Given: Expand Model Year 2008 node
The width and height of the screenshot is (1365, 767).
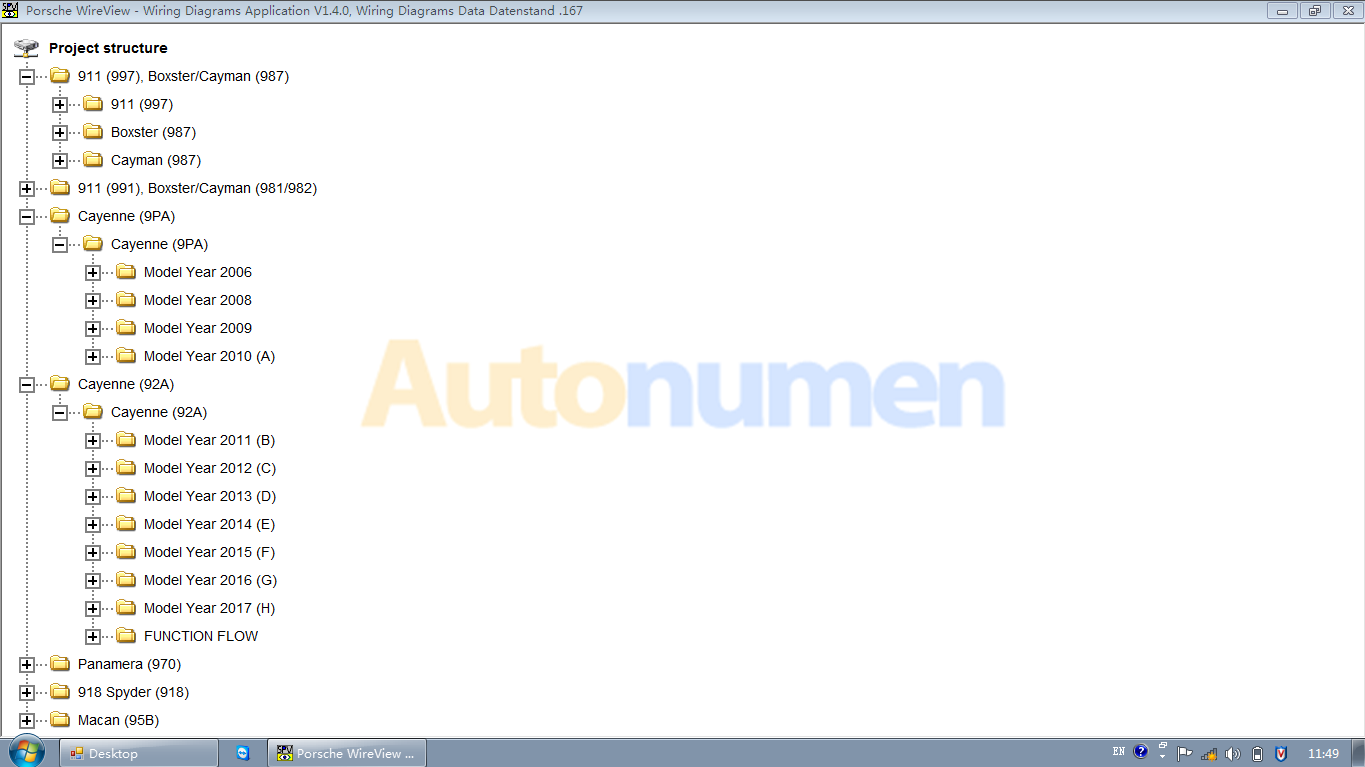Looking at the screenshot, I should tap(93, 300).
